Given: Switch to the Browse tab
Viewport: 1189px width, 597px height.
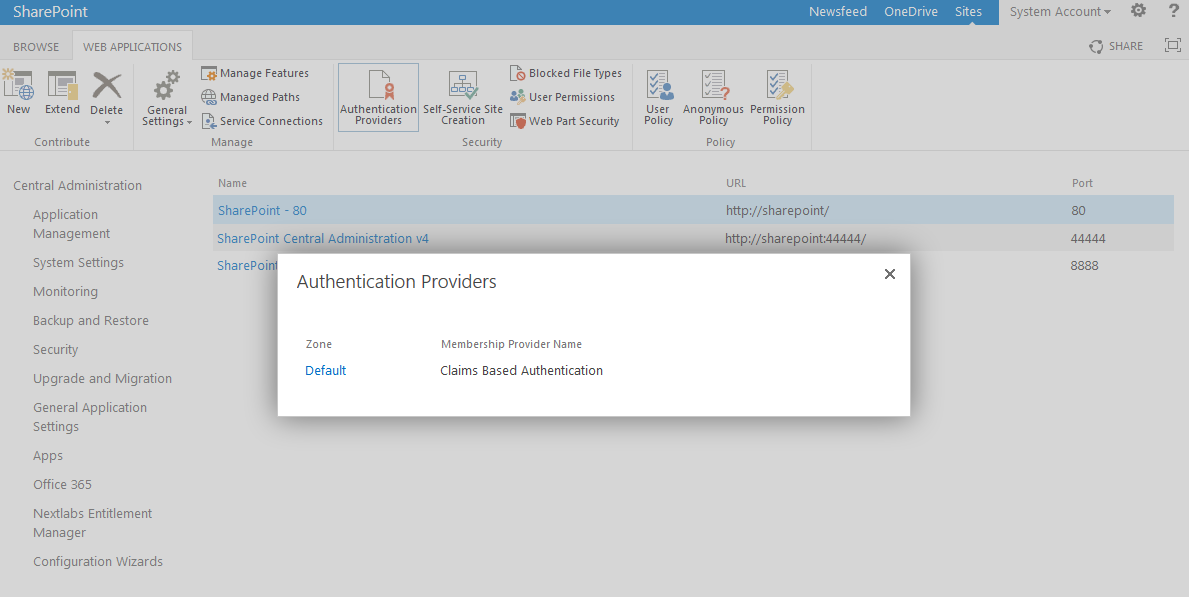Looking at the screenshot, I should click(x=36, y=46).
